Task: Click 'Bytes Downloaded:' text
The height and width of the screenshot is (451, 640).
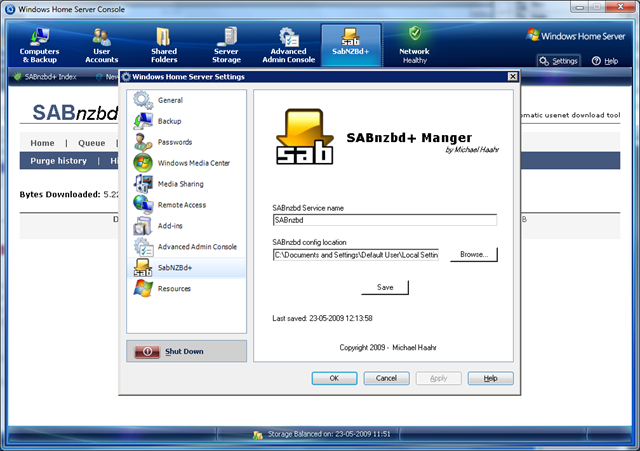Action: 60,194
